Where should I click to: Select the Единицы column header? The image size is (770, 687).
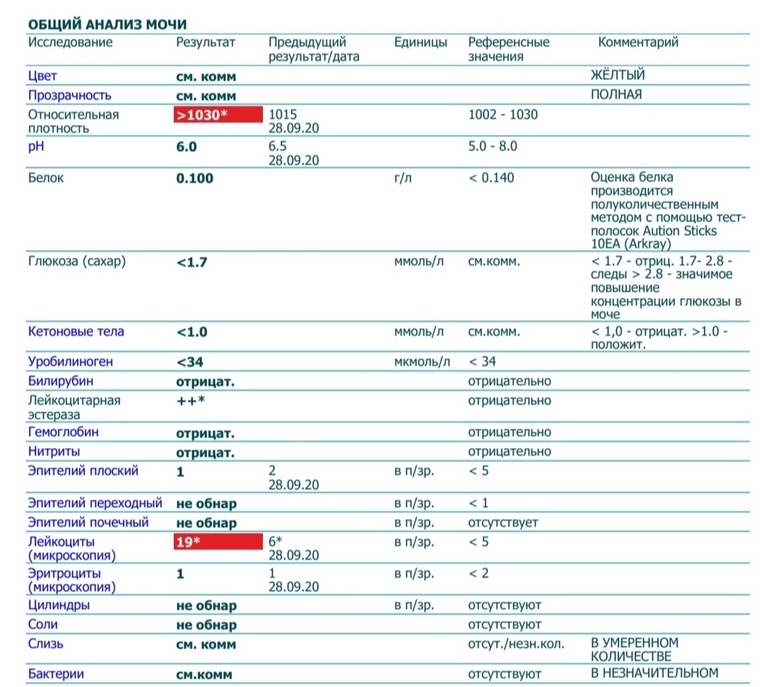420,43
